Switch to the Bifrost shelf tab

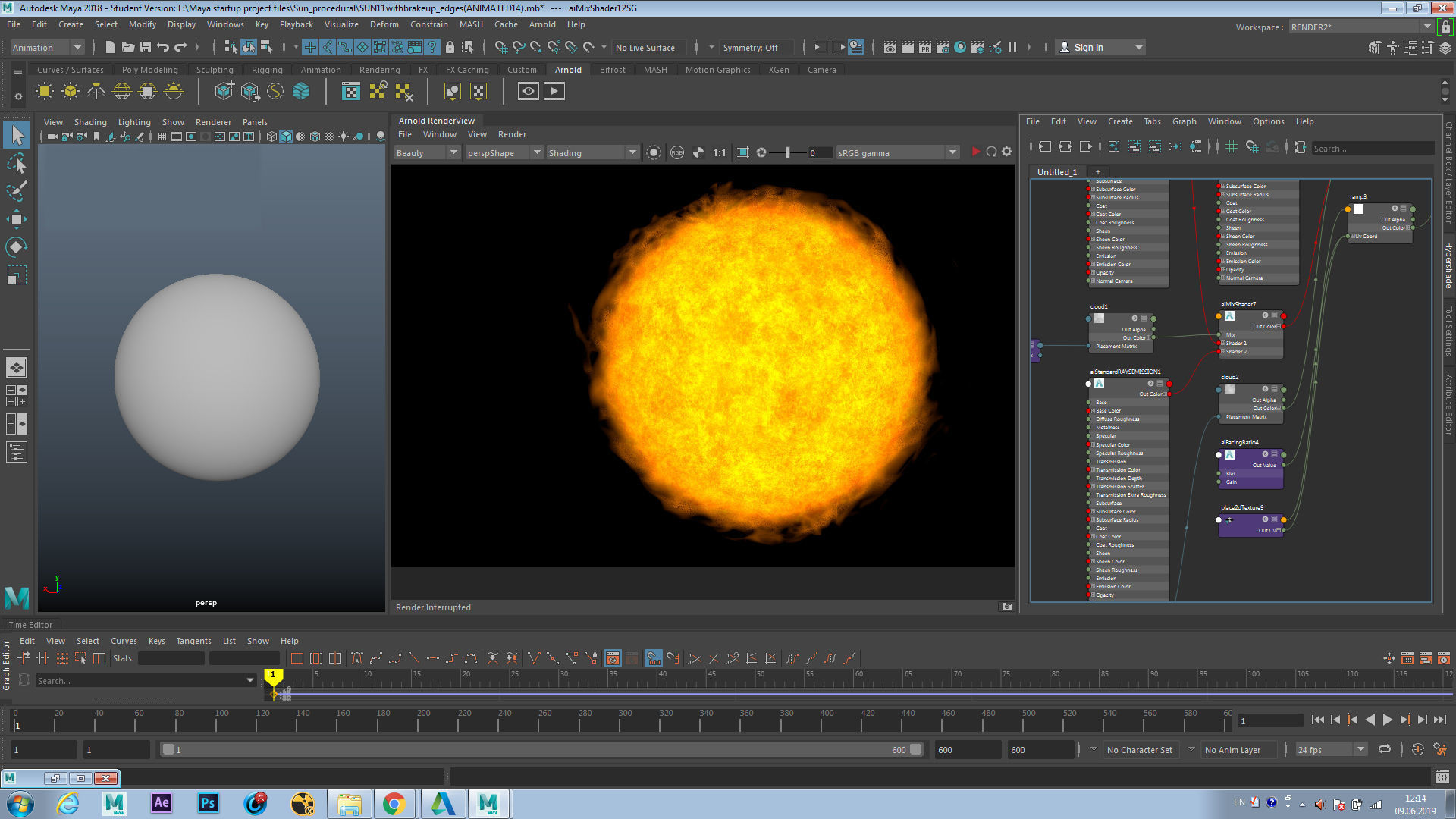612,69
